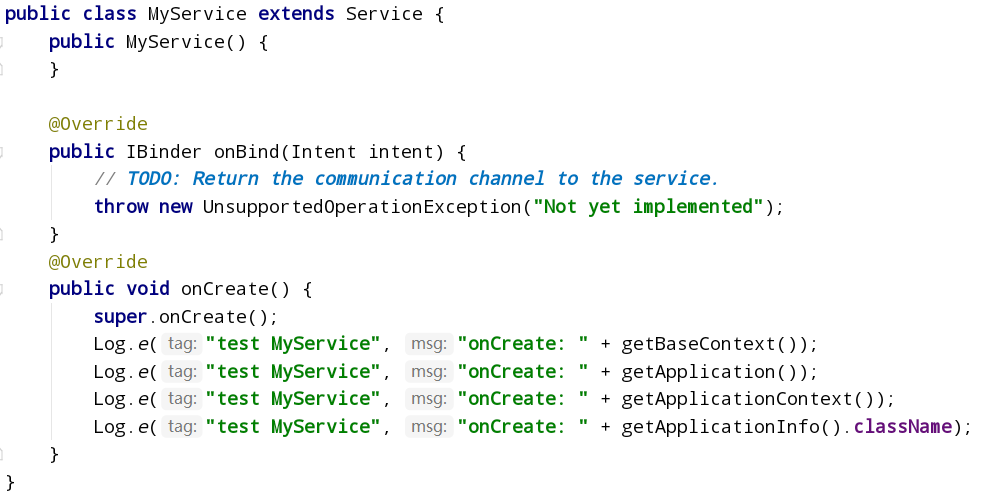Screen dimensions: 996x491
Task: Click the tag: hint on the getBaseContext line
Action: pos(182,344)
